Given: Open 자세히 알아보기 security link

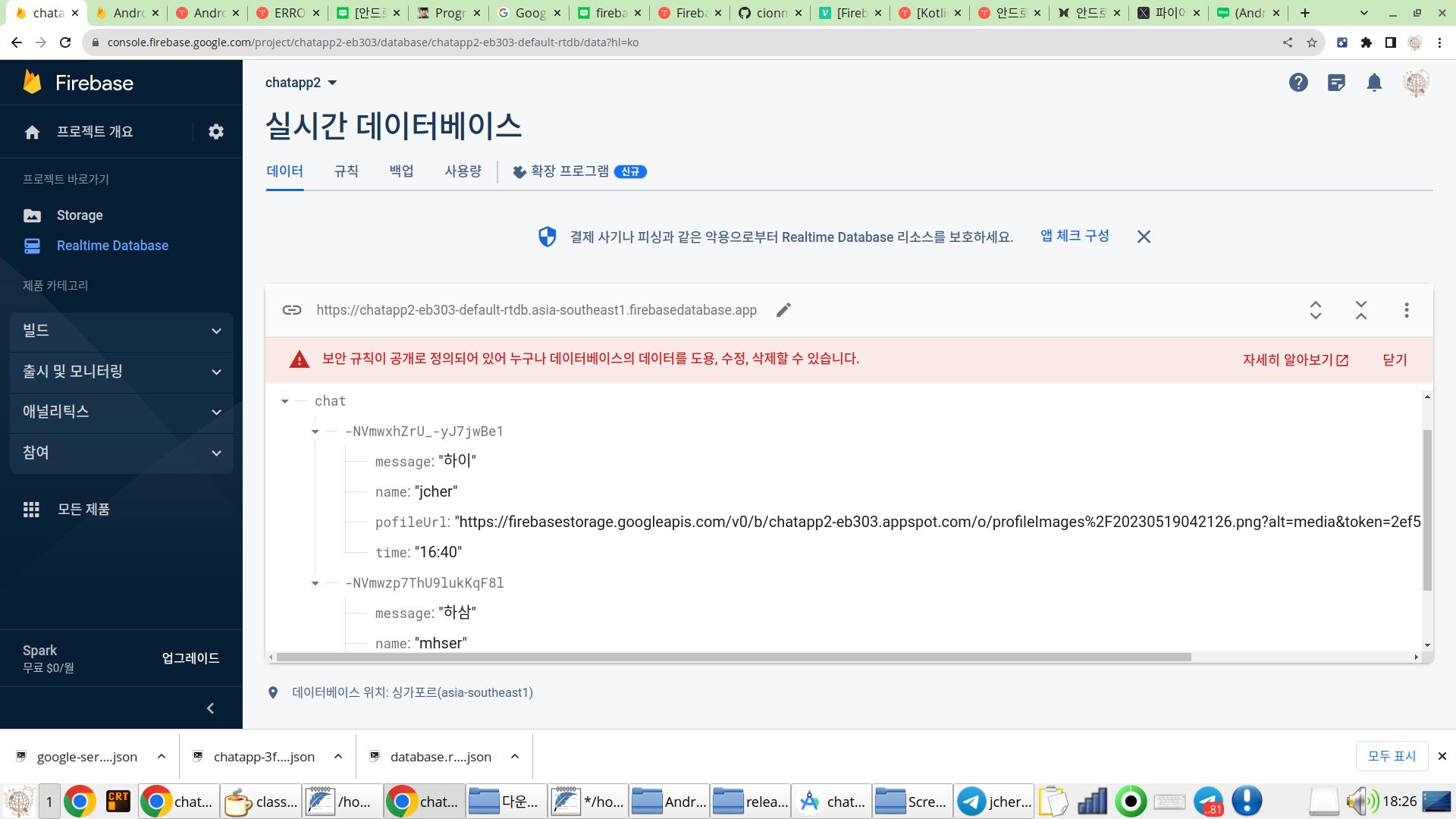Looking at the screenshot, I should pos(1295,359).
